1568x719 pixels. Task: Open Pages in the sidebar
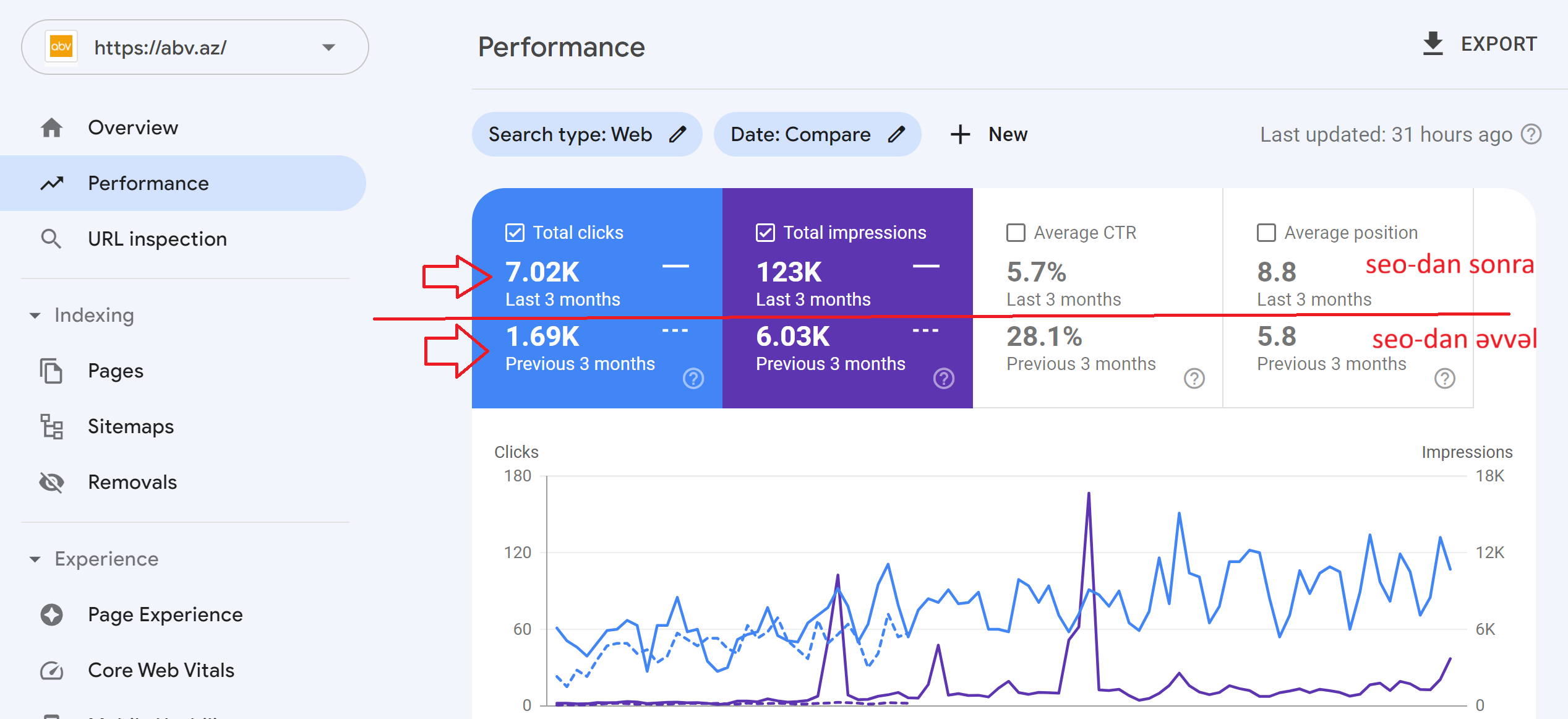click(x=116, y=371)
